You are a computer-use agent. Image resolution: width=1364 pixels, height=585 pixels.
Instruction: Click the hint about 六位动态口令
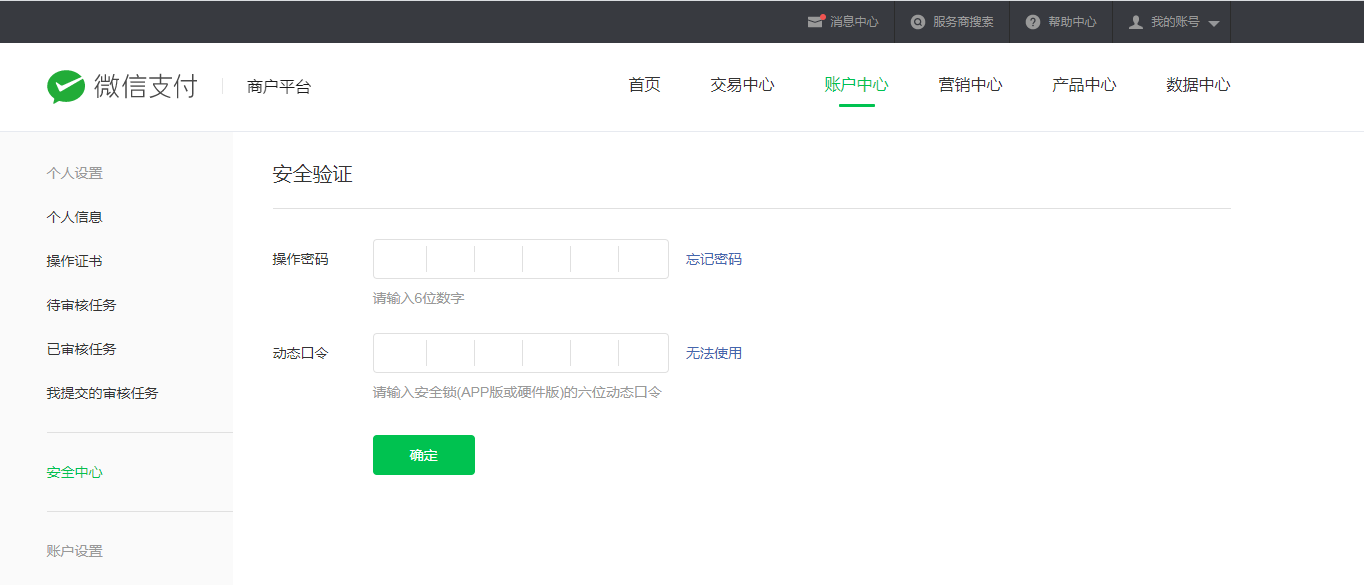517,392
